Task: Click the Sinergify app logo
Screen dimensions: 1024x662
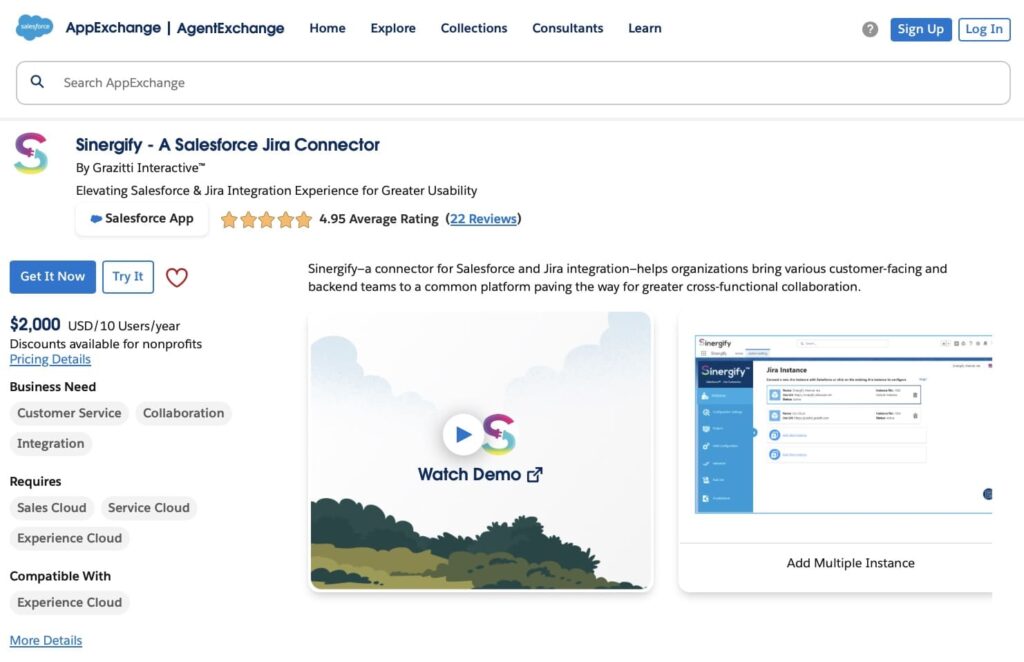Action: tap(31, 153)
